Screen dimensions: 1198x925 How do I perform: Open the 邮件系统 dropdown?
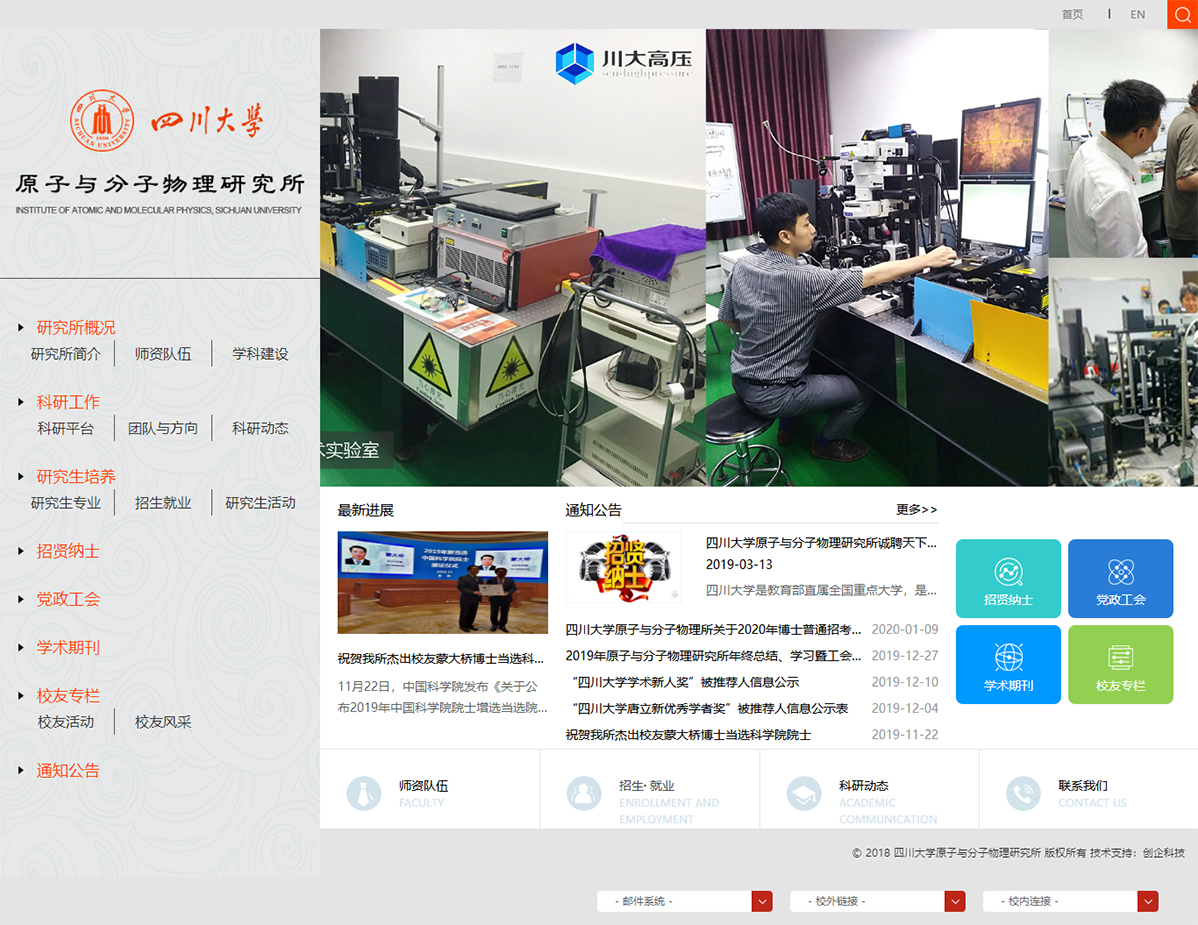click(762, 901)
